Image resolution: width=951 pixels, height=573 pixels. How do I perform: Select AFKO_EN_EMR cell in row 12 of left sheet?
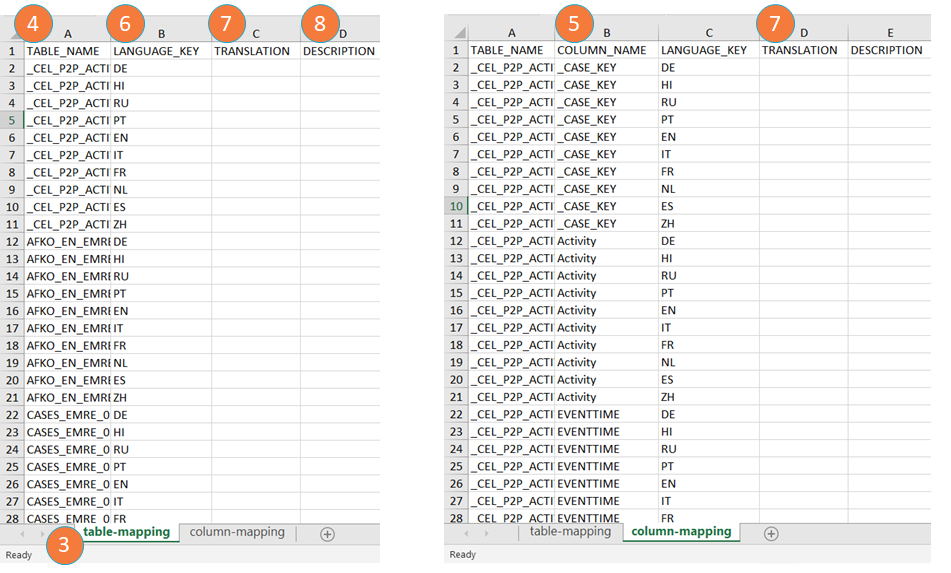pos(67,241)
